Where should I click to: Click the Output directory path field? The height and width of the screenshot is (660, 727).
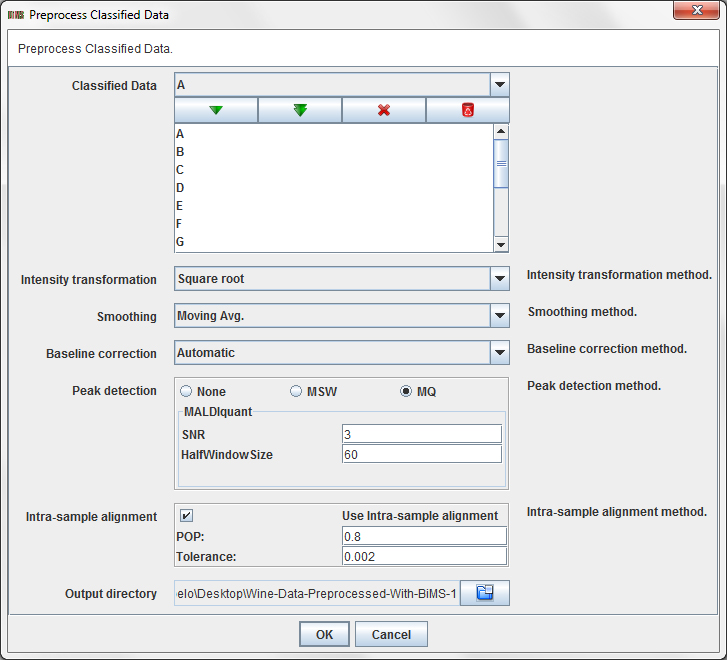[317, 593]
